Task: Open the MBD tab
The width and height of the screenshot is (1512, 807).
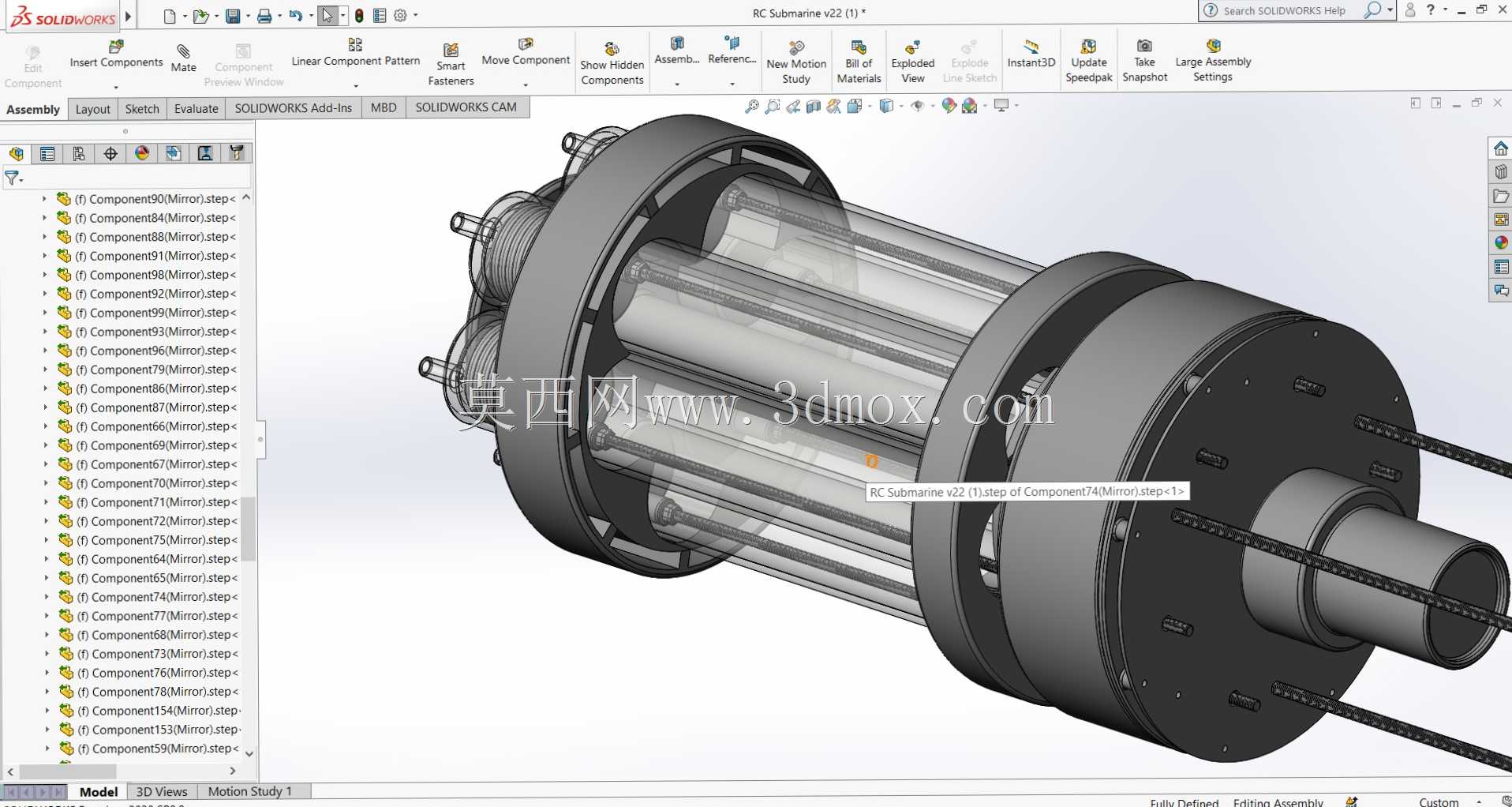Action: (x=384, y=107)
